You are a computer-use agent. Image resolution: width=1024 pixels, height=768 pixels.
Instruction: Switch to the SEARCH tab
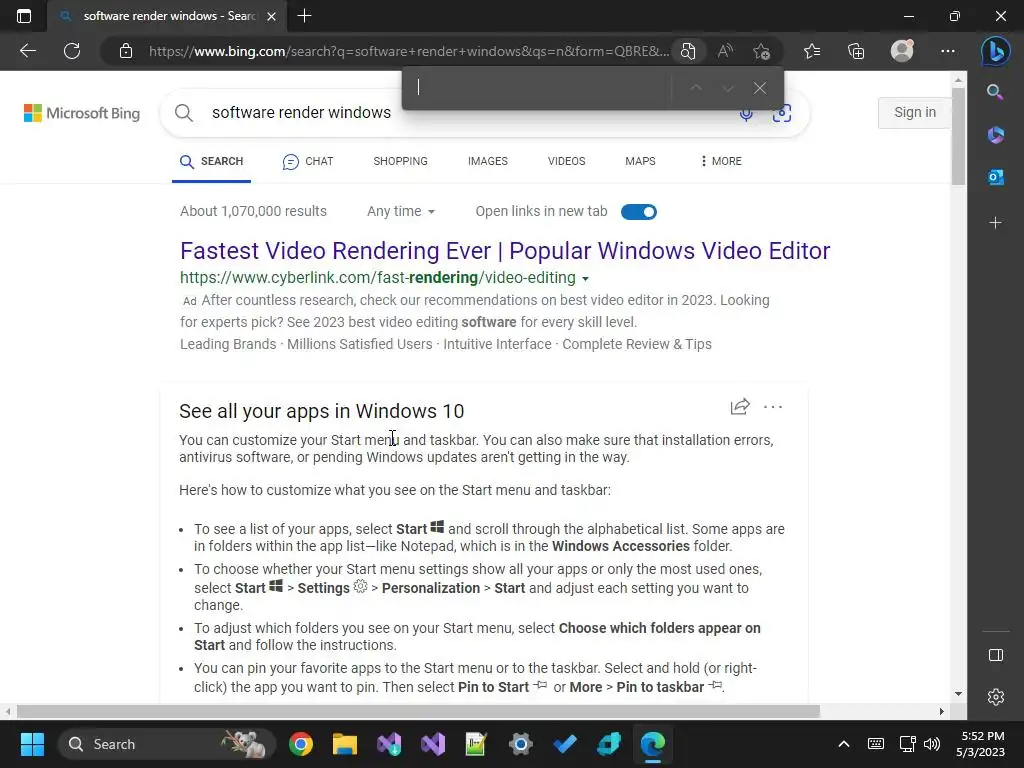pos(212,161)
